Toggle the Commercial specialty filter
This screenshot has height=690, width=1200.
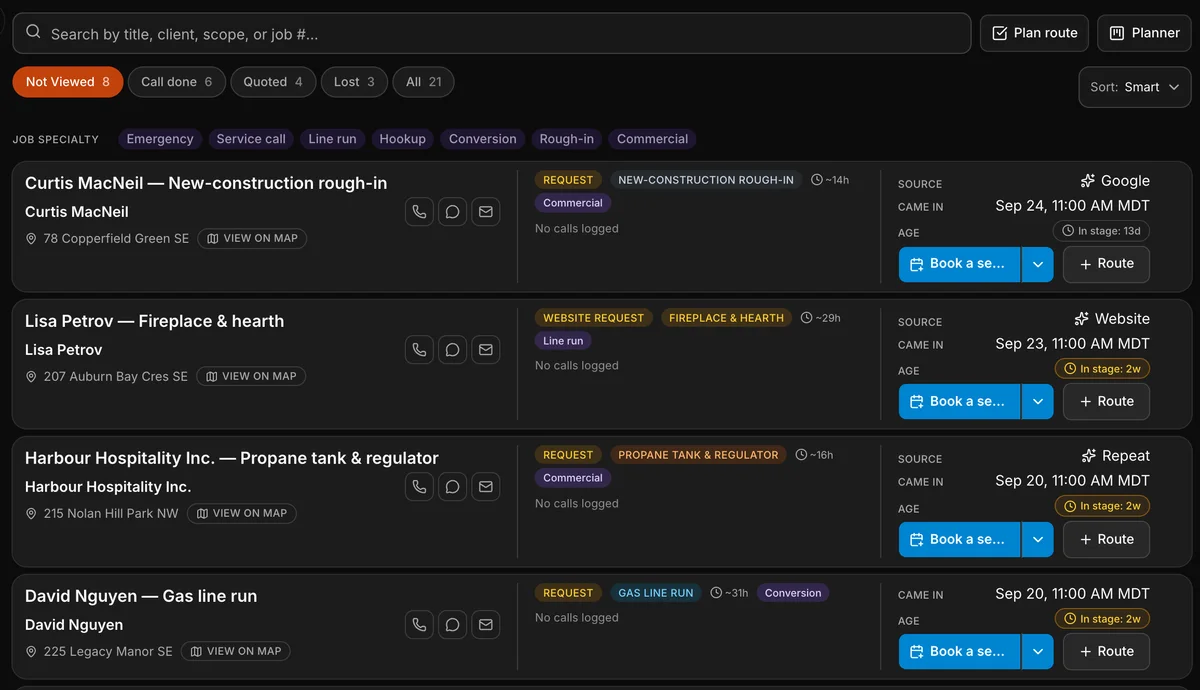652,139
